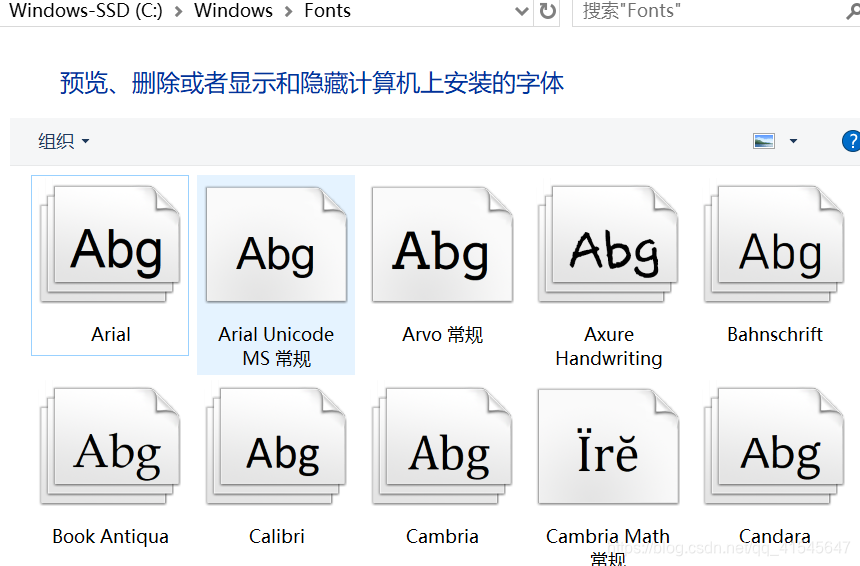
Task: Click the 'Arial Unicode MS 常规' label
Action: (276, 346)
